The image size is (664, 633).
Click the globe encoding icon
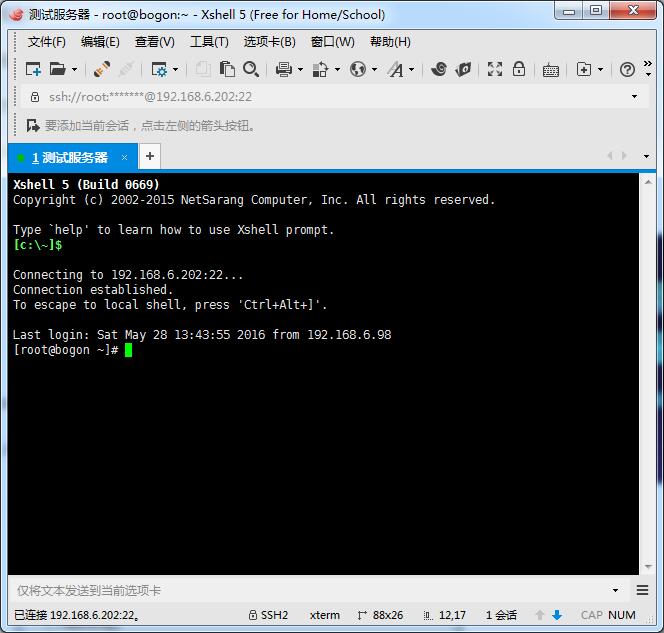point(358,69)
